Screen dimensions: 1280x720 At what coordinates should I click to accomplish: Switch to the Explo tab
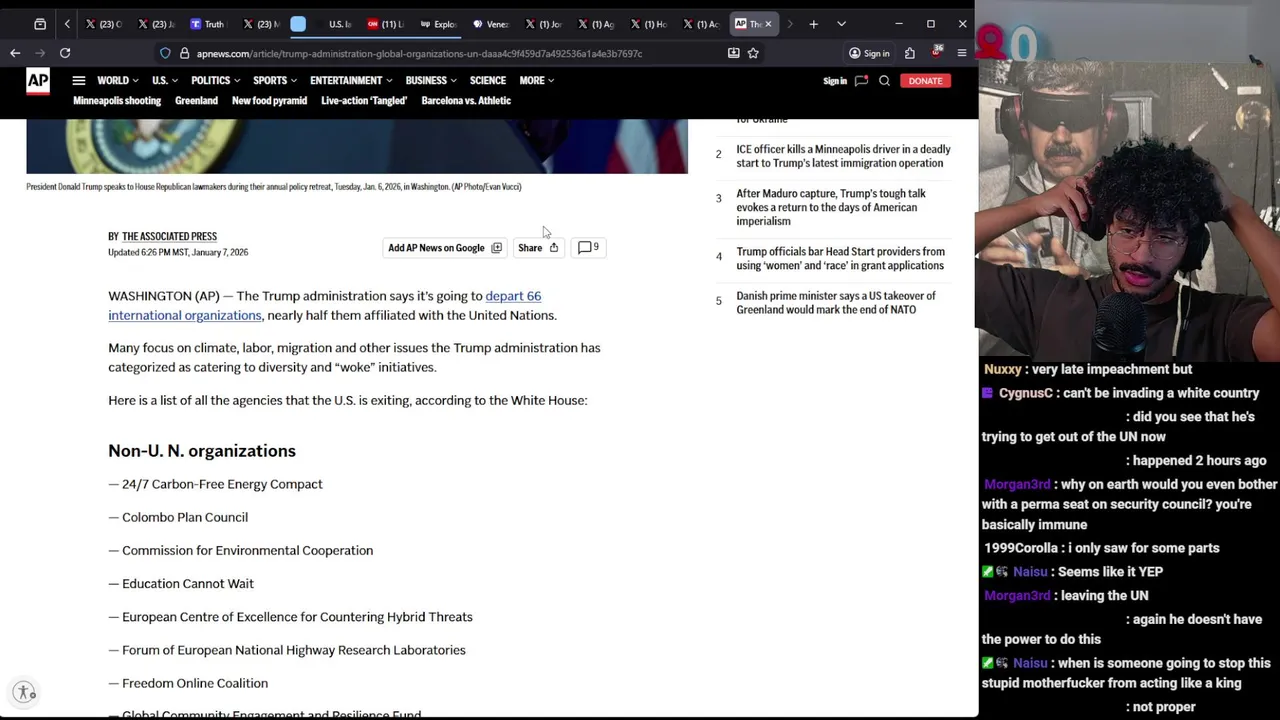pos(437,24)
